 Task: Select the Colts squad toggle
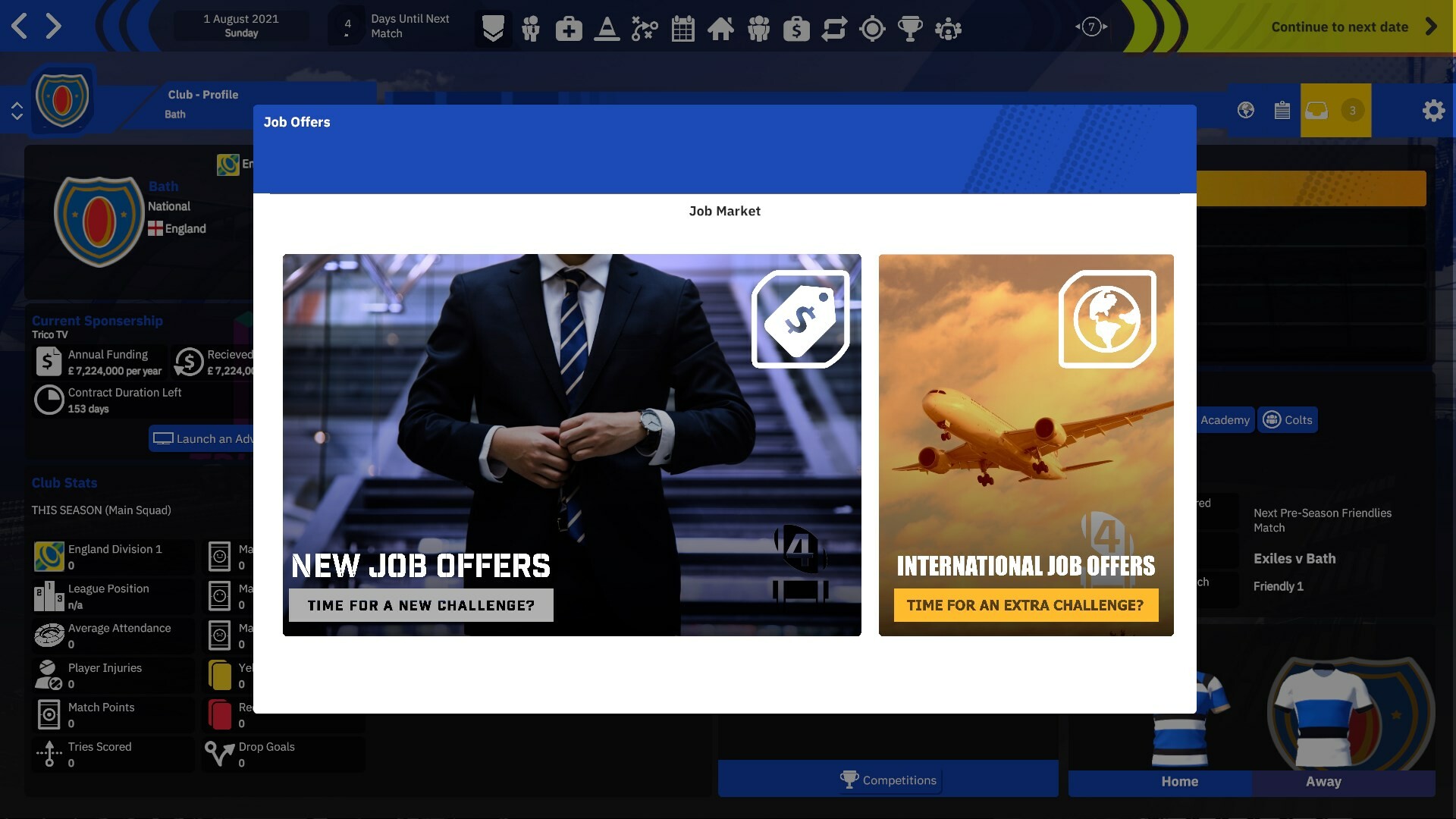[x=1288, y=419]
